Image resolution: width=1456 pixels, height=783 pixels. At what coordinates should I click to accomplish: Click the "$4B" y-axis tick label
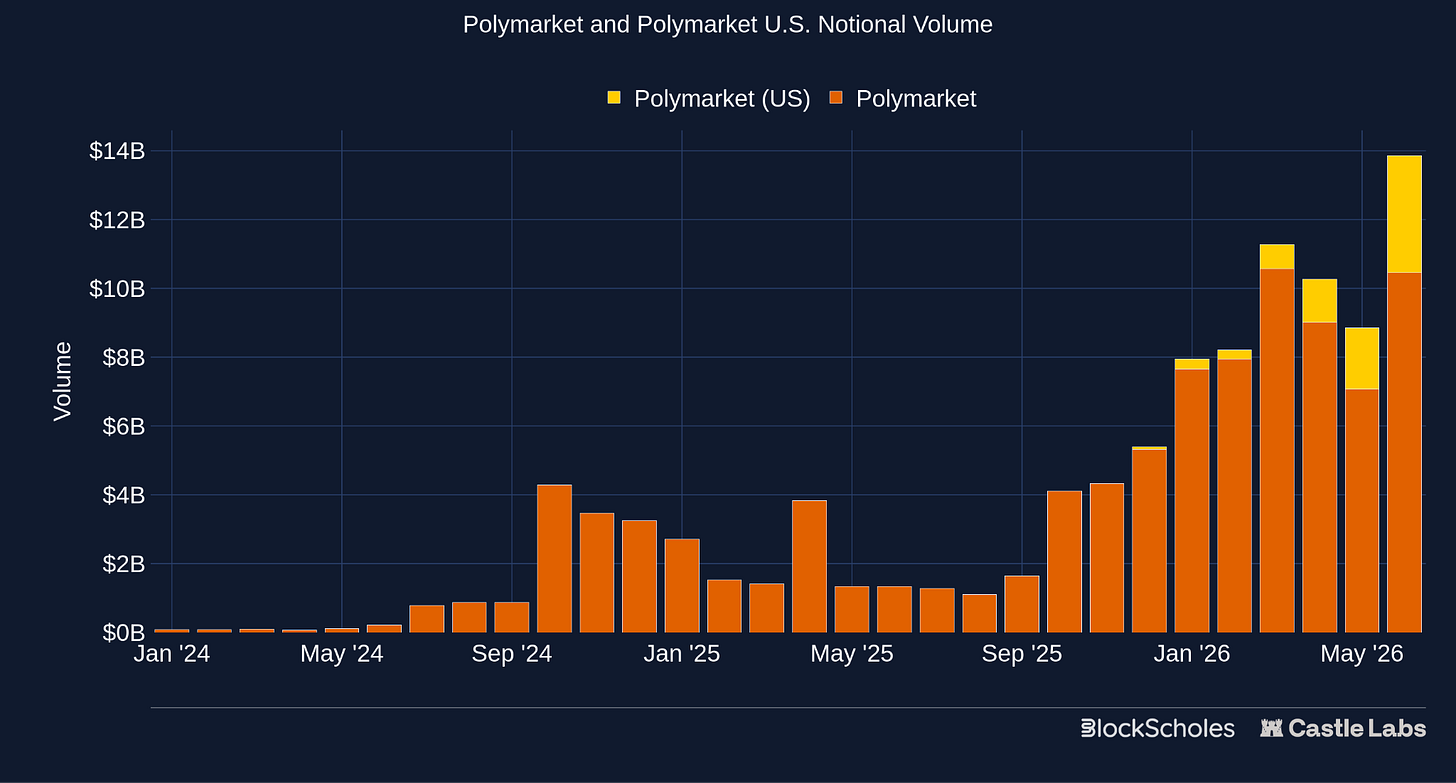124,495
